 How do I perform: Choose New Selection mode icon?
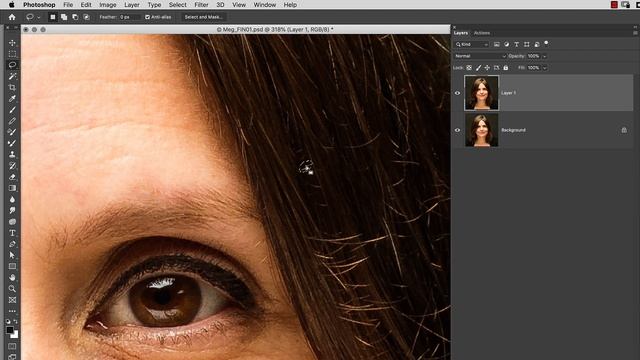53,17
